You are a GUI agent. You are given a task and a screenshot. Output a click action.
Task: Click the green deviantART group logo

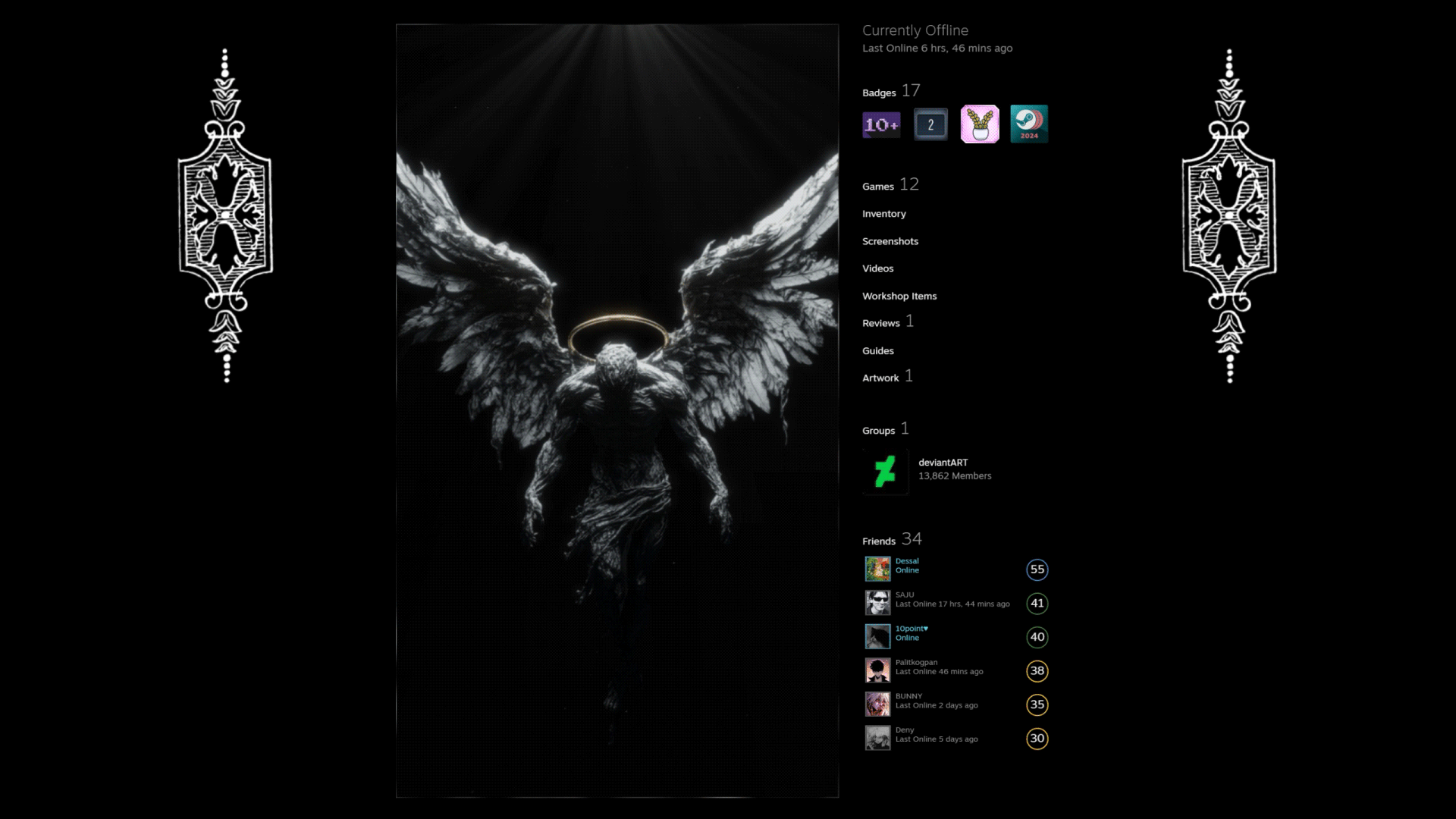885,472
